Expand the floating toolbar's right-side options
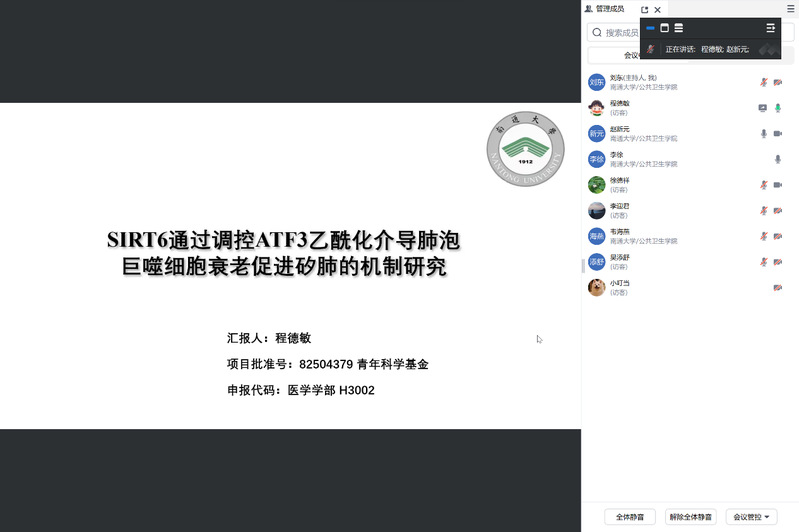Image resolution: width=799 pixels, height=532 pixels. pyautogui.click(x=771, y=28)
